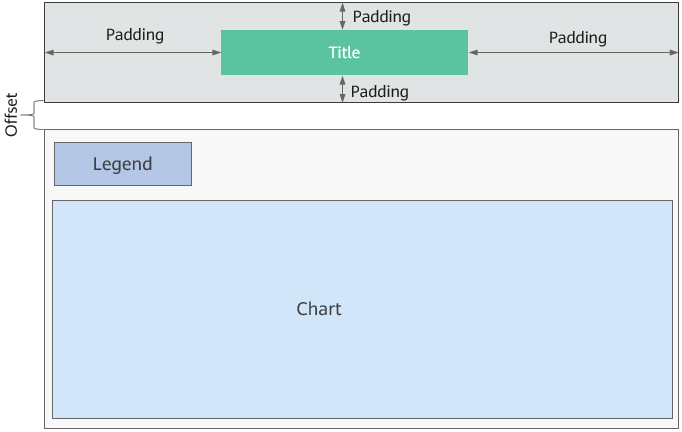Click the word Legend text
Viewport: 682px width, 432px height.
(123, 164)
